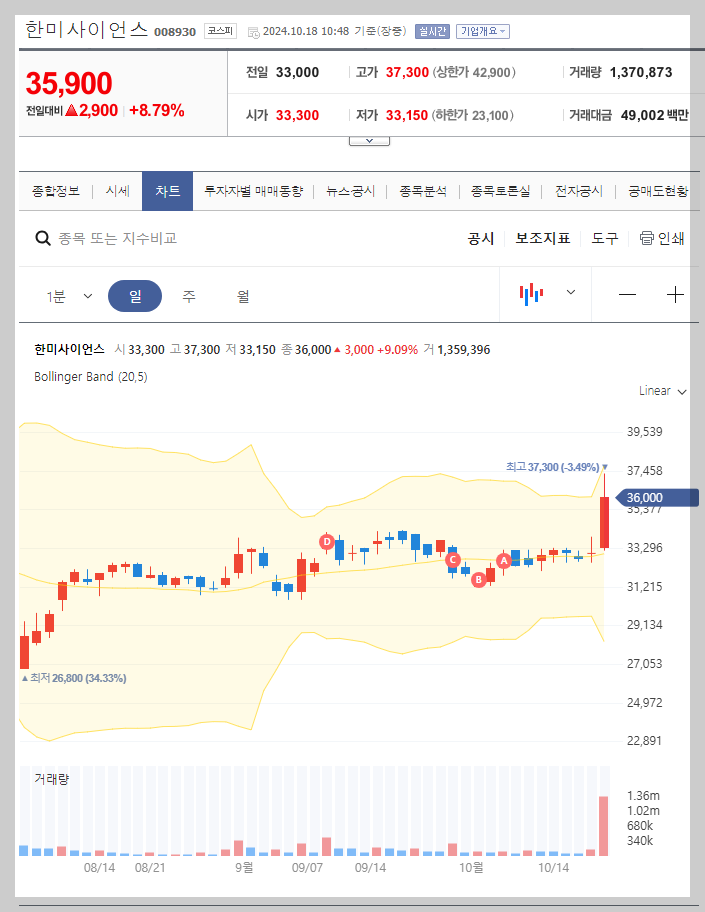Click the D marker on the chart
The height and width of the screenshot is (912, 705).
(x=324, y=542)
